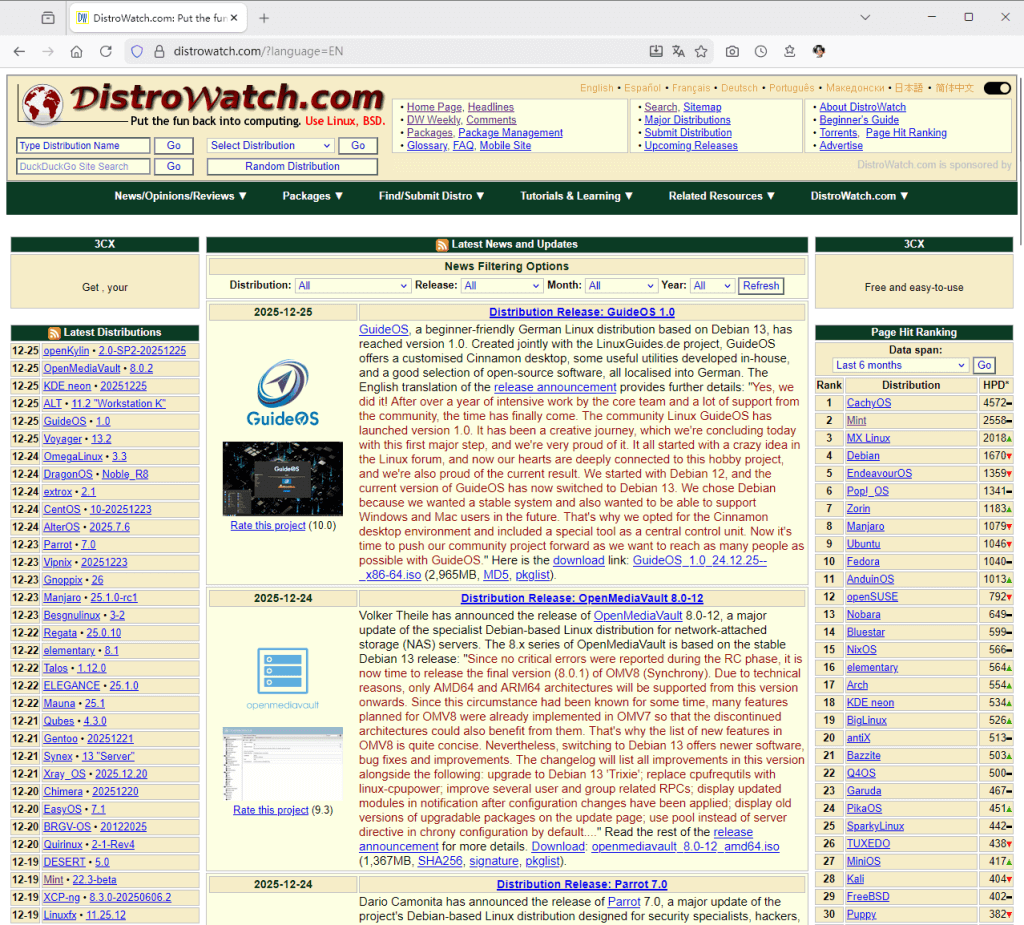The image size is (1024, 925).
Task: Open the extensions icon in toolbar
Action: tap(790, 51)
